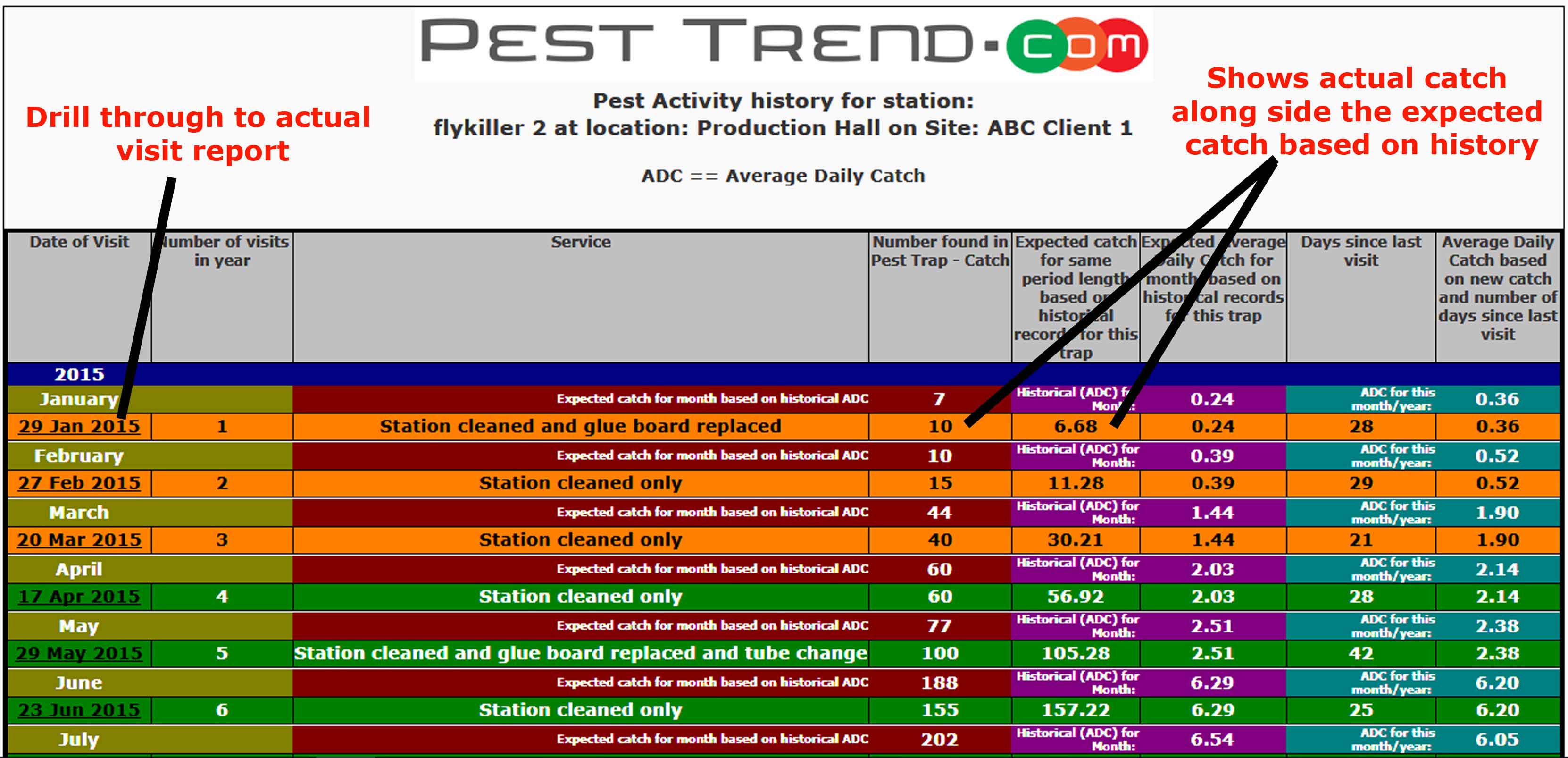Click catch value 15 in the 27 Feb row

pyautogui.click(x=940, y=483)
